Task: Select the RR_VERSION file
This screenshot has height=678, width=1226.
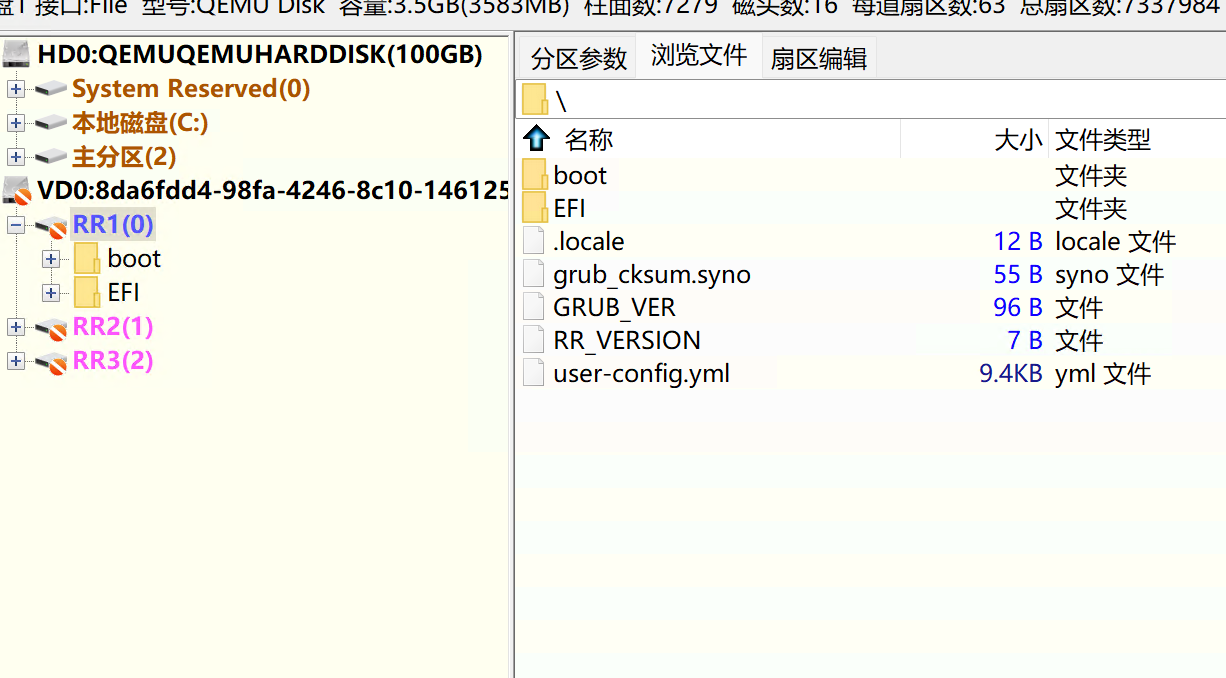Action: point(626,340)
